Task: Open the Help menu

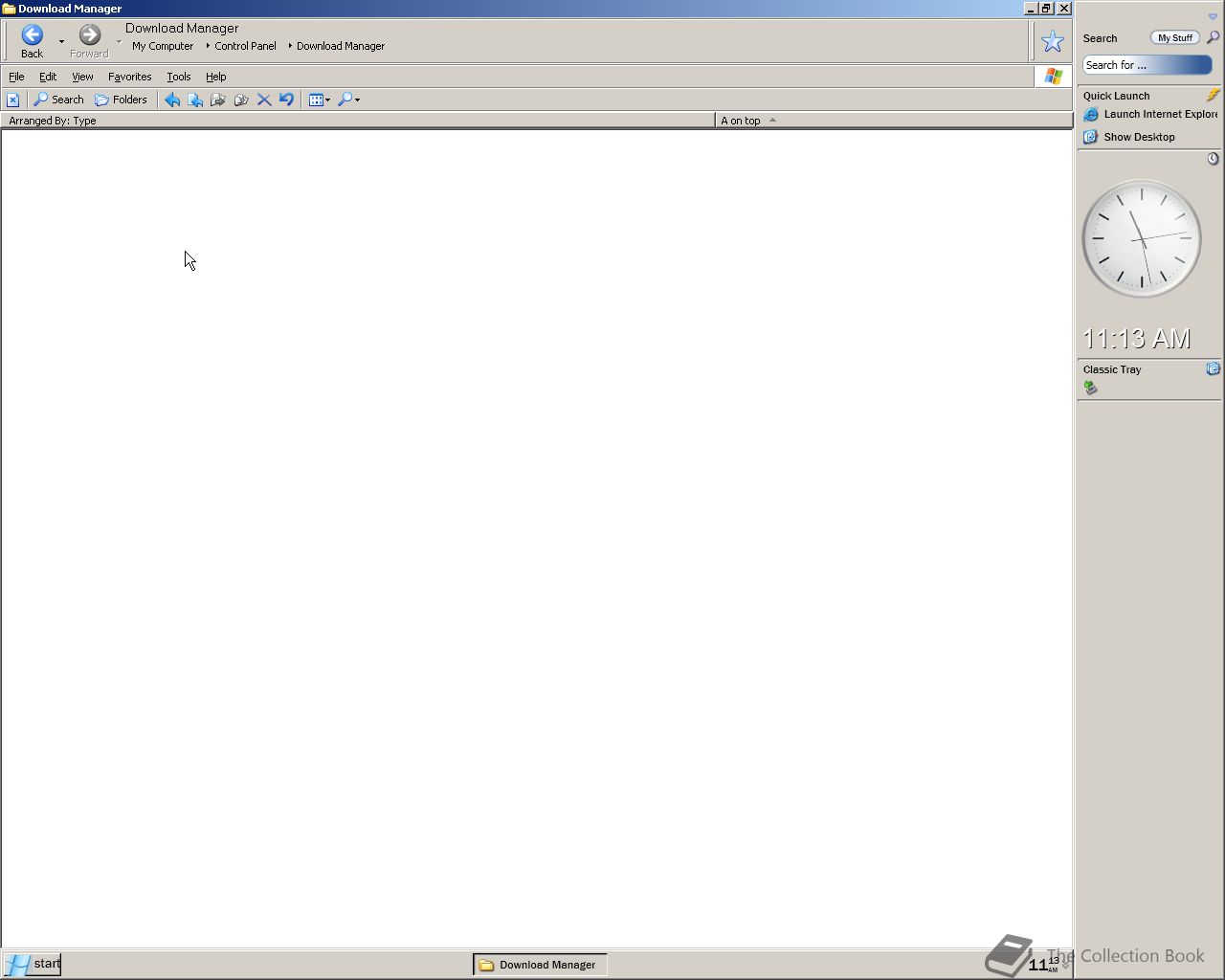Action: click(x=216, y=77)
